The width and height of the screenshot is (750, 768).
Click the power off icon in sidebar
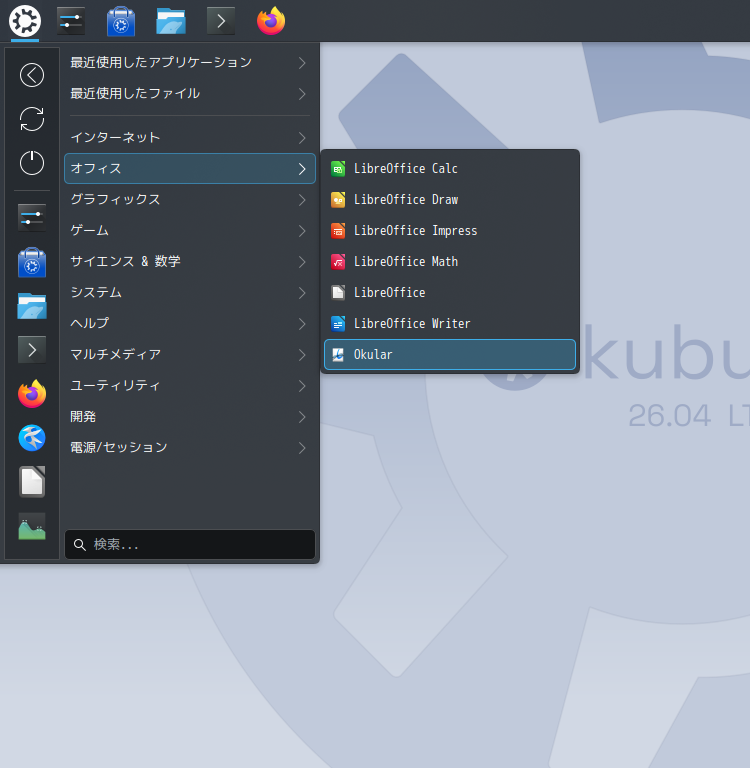pos(32,163)
